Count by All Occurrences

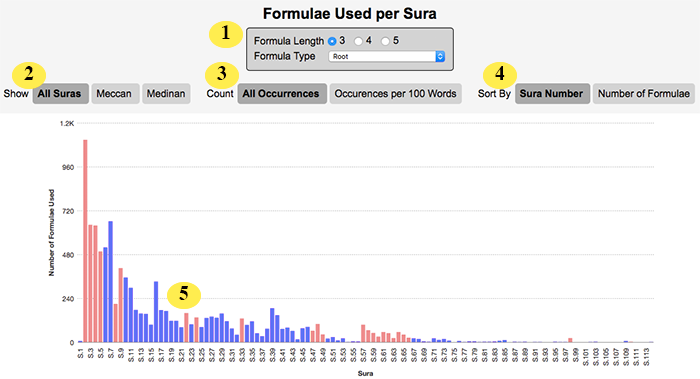coord(282,94)
